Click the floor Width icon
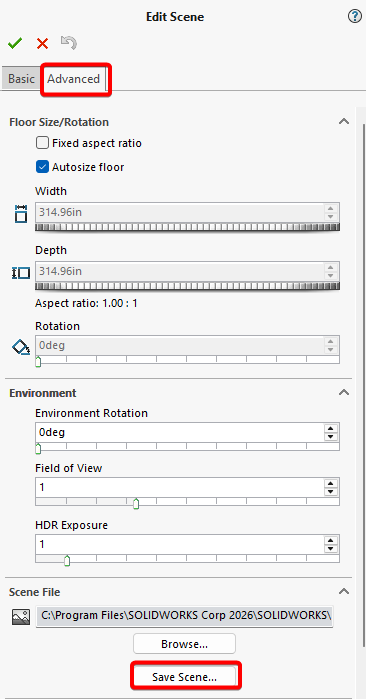This screenshot has height=699, width=366. [x=21, y=214]
